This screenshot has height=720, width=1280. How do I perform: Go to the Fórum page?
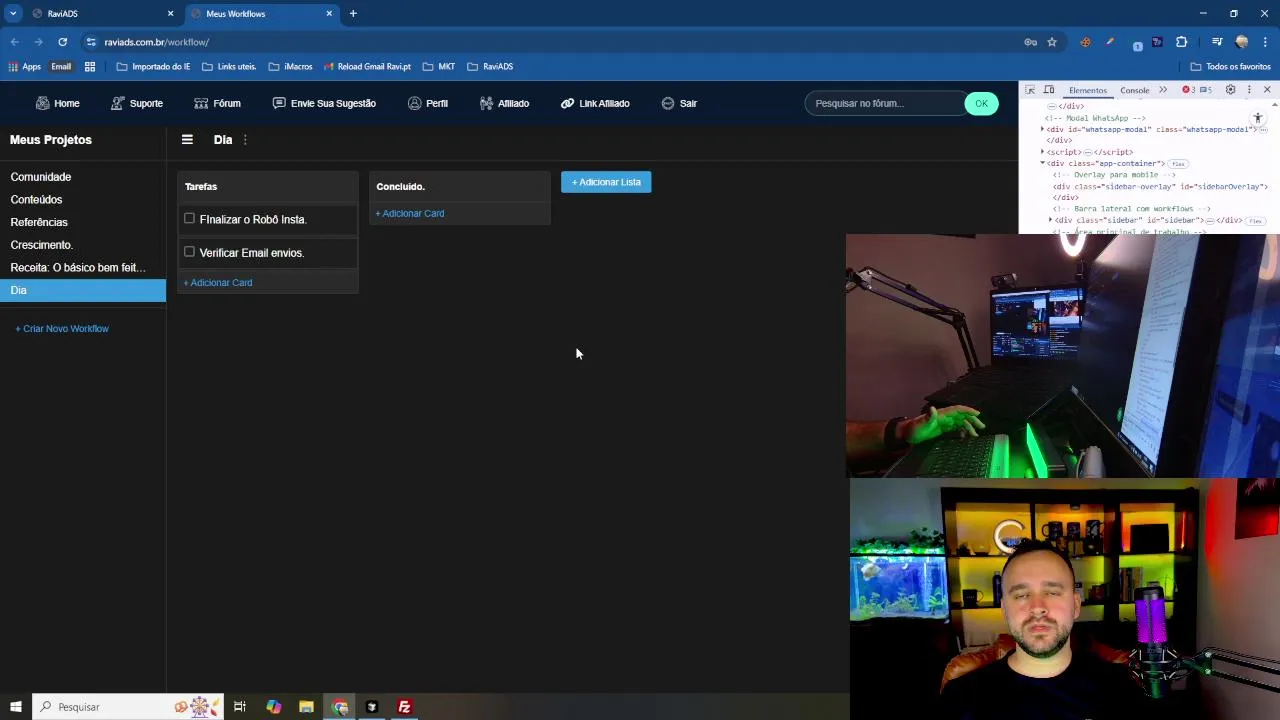tap(217, 103)
